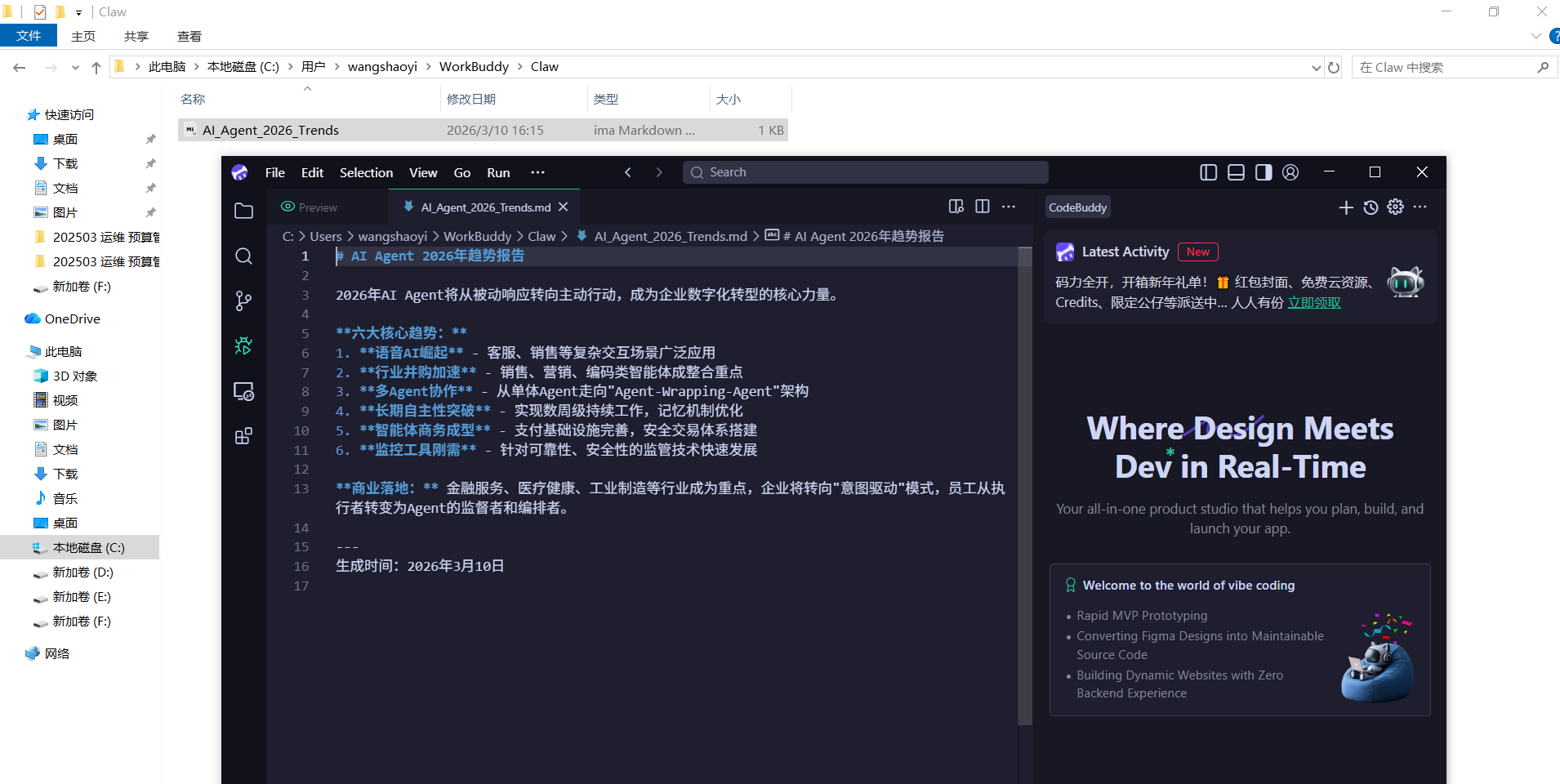
Task: Open the Quick Access toolbar customize dropdown
Action: pos(78,12)
